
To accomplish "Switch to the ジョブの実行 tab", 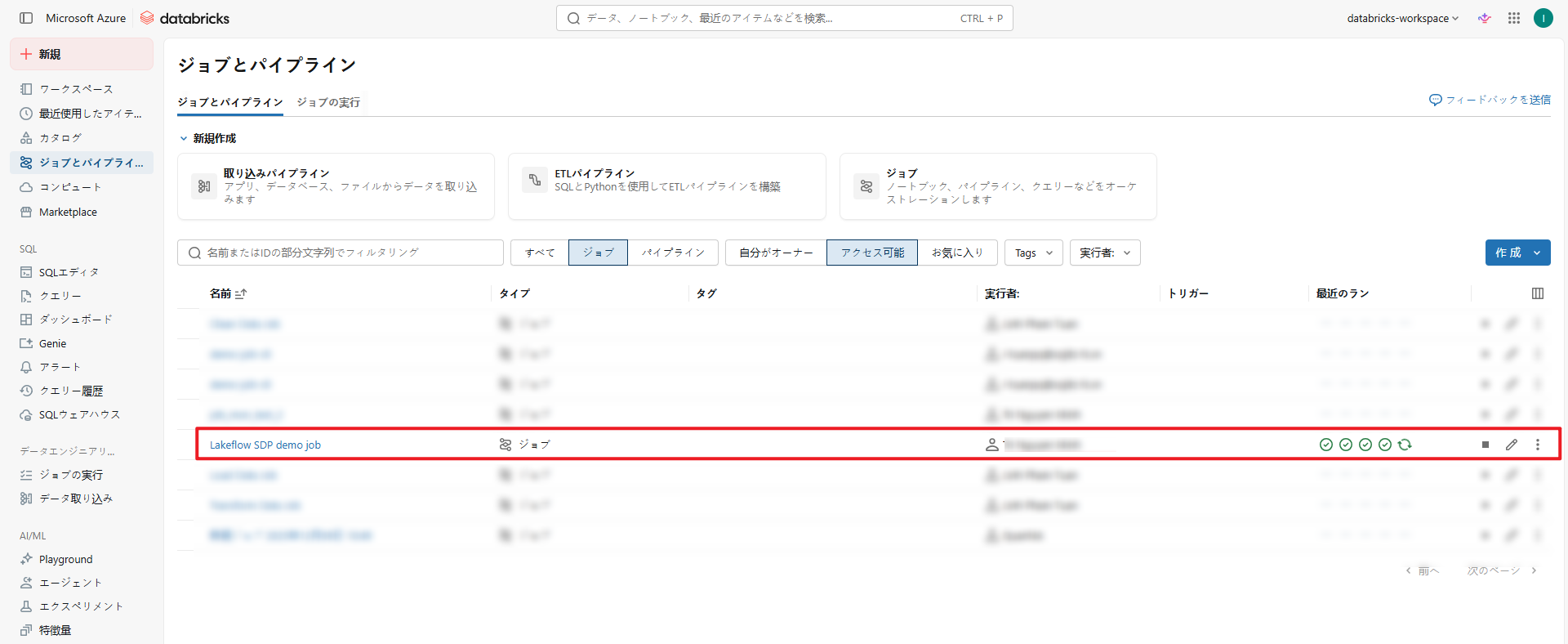I will tap(328, 102).
